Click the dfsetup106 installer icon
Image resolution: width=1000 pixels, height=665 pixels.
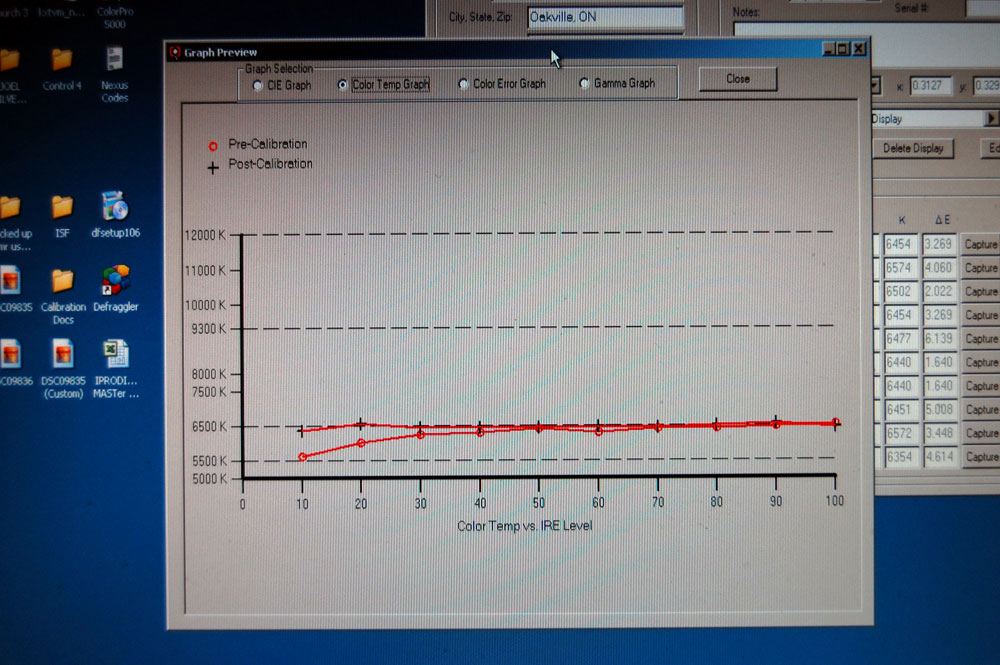point(115,207)
